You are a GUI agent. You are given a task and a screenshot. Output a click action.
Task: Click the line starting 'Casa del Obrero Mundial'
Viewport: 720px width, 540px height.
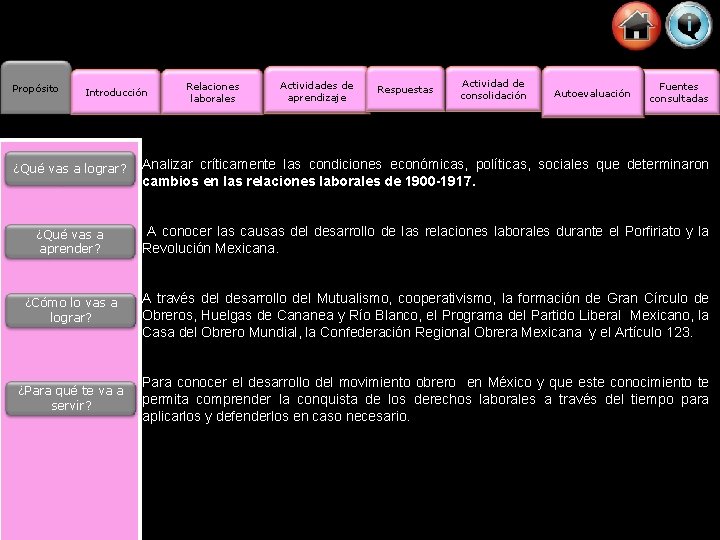417,332
